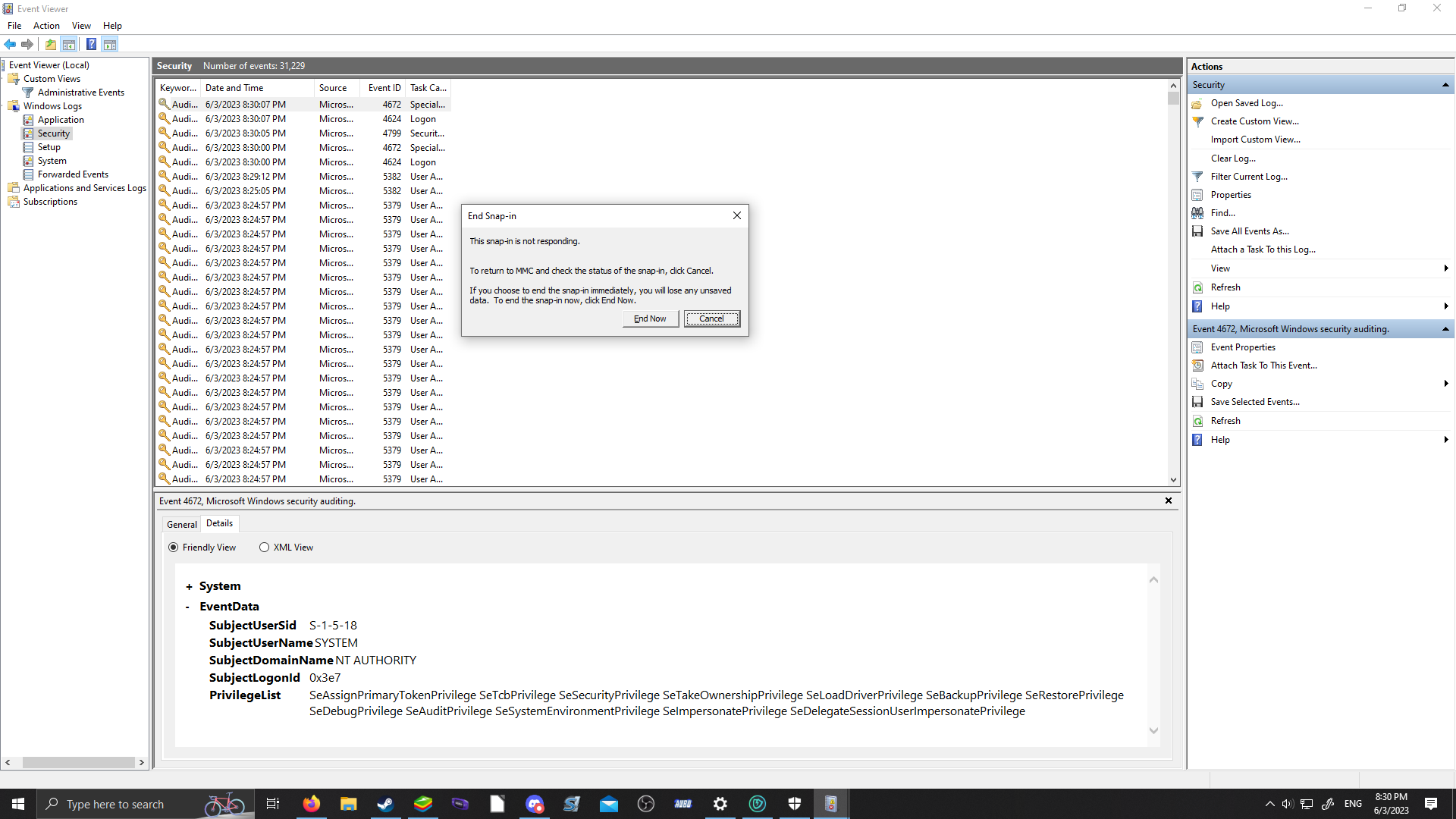Screen dimensions: 1456x819
Task: Click the Save Selected Events disk icon
Action: pos(1197,402)
